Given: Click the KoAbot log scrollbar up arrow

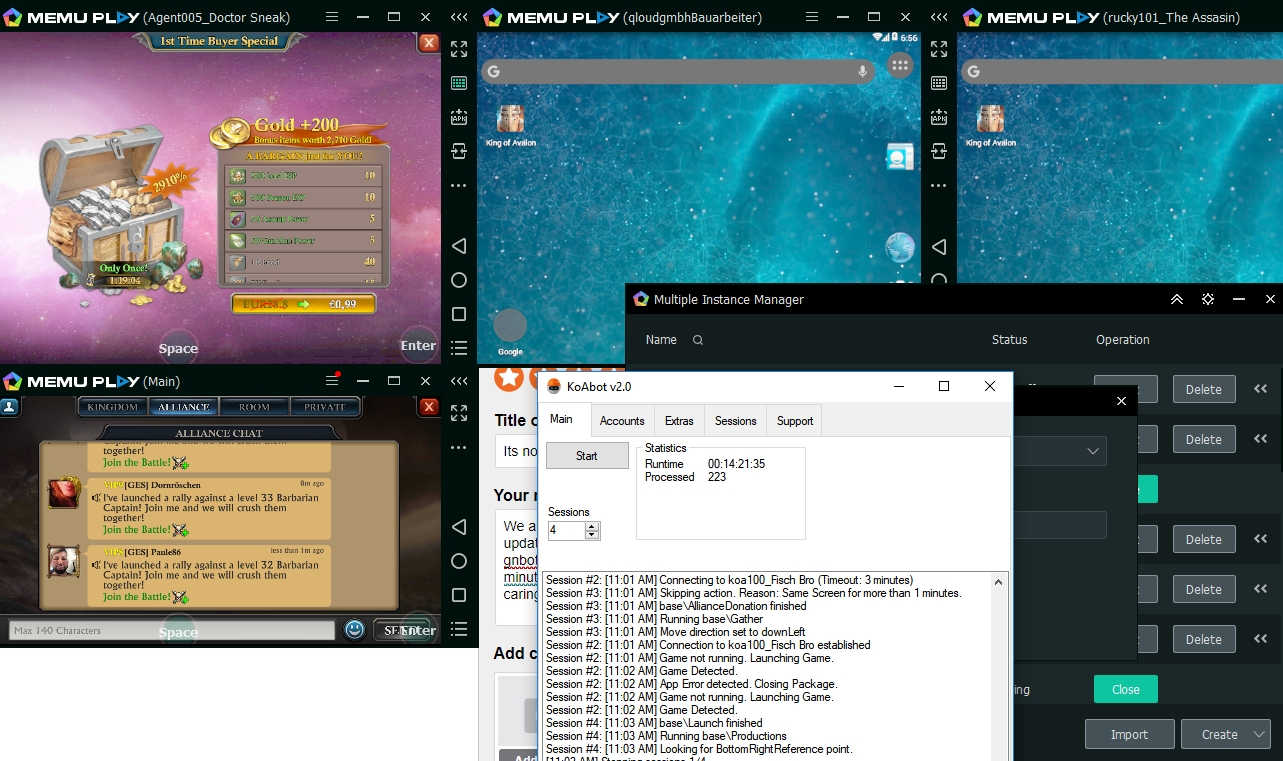Looking at the screenshot, I should pyautogui.click(x=998, y=581).
